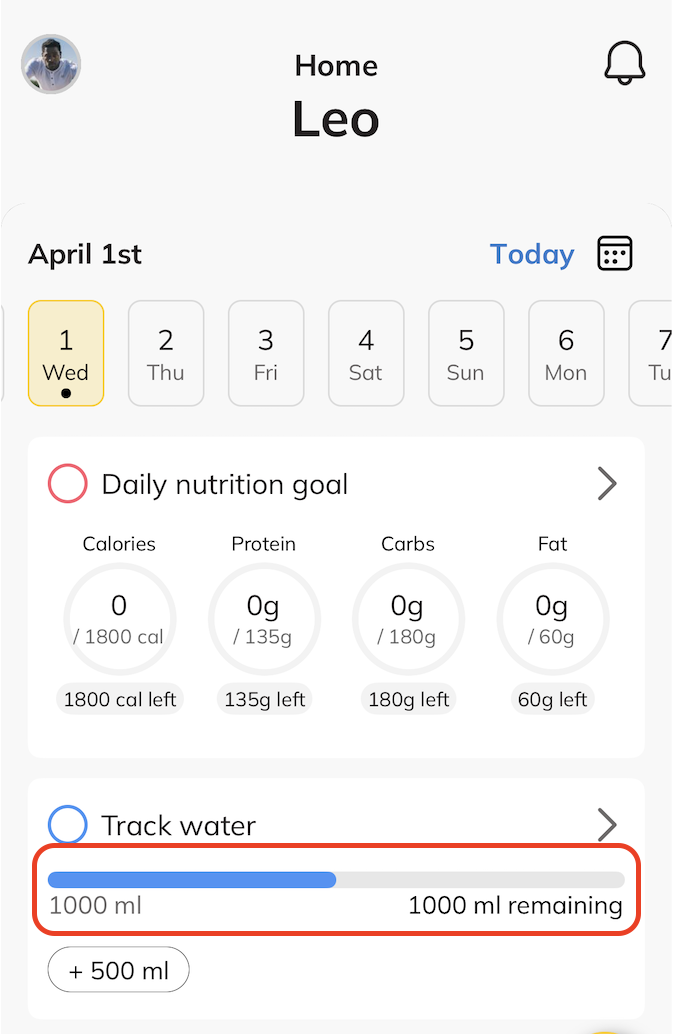Expand Daily nutrition goal details
Image resolution: width=674 pixels, height=1034 pixels.
pyautogui.click(x=607, y=485)
